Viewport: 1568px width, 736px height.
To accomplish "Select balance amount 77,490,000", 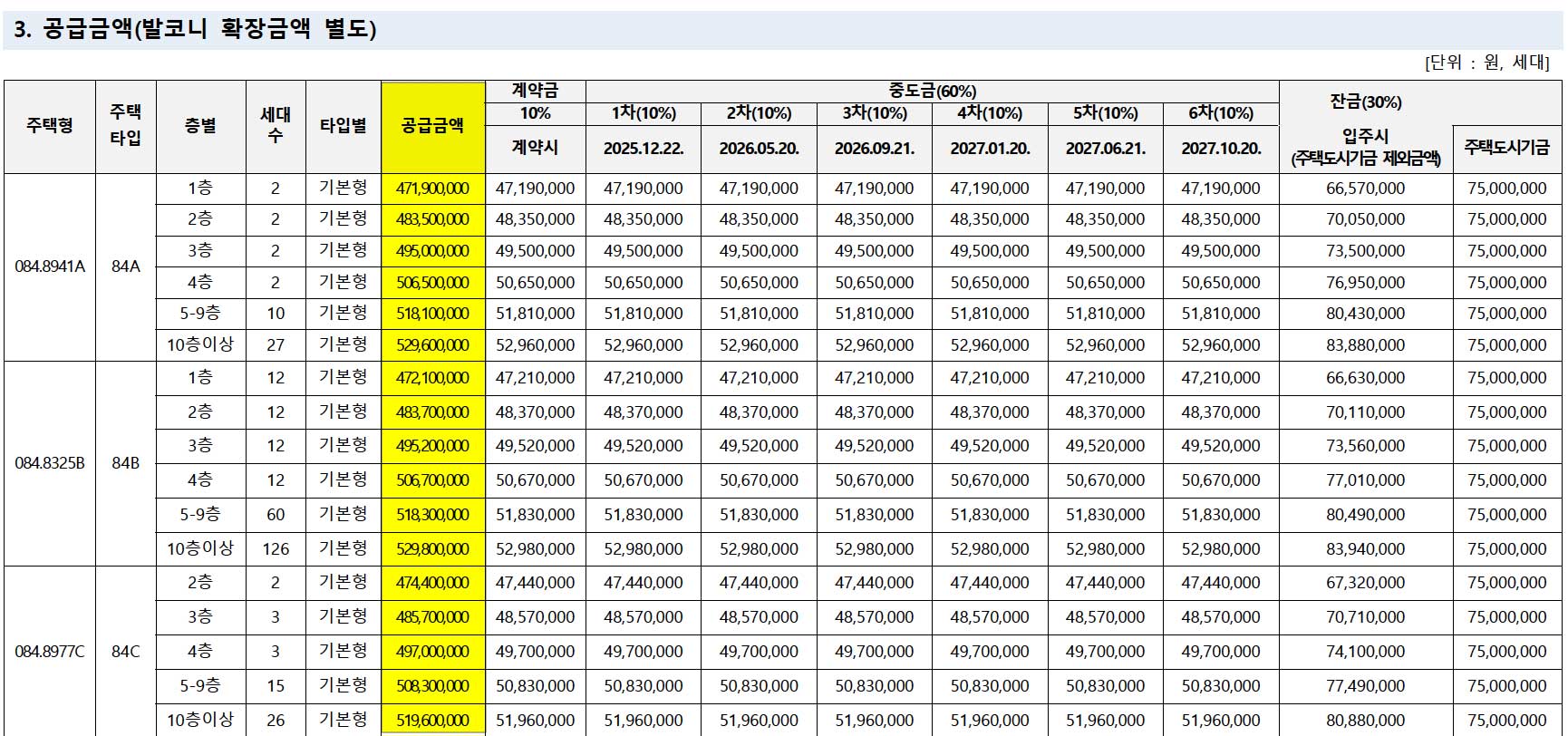I will [1366, 686].
